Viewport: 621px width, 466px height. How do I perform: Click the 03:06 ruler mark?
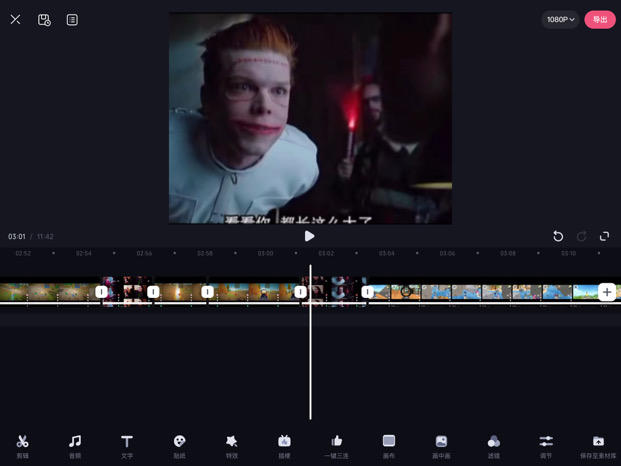tap(447, 253)
